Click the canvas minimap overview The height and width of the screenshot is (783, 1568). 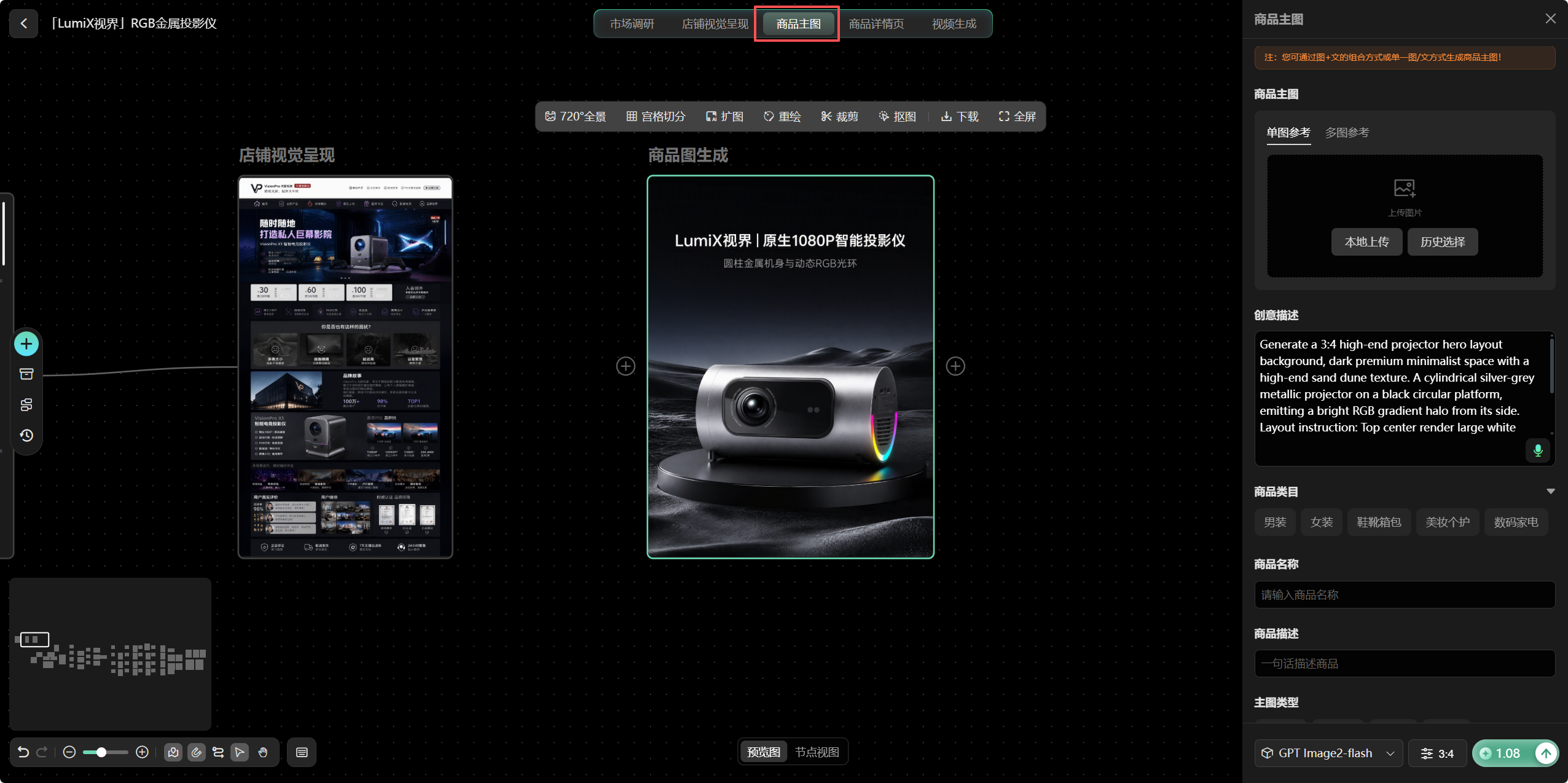(x=110, y=653)
